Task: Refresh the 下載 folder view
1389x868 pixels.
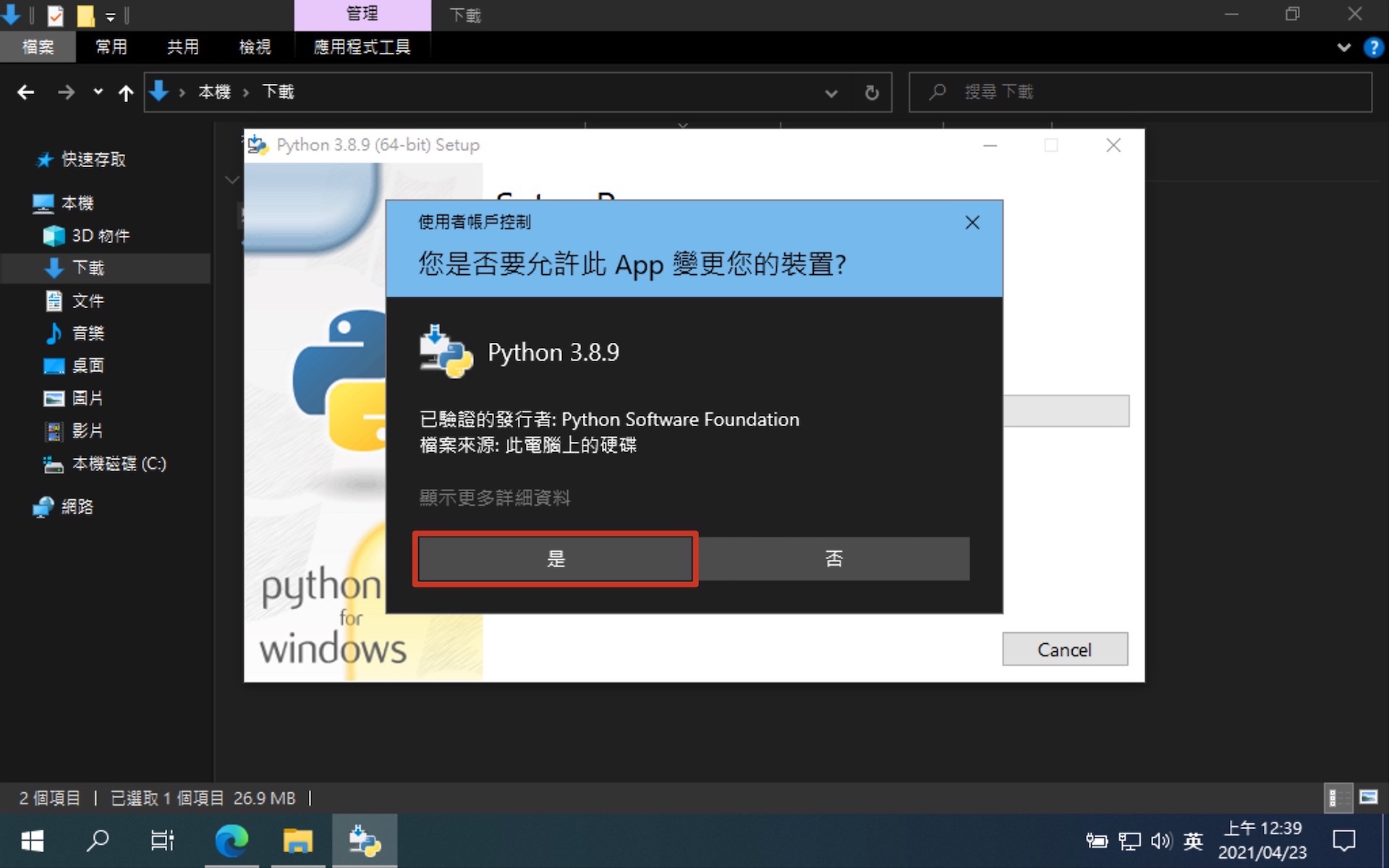Action: pyautogui.click(x=872, y=93)
